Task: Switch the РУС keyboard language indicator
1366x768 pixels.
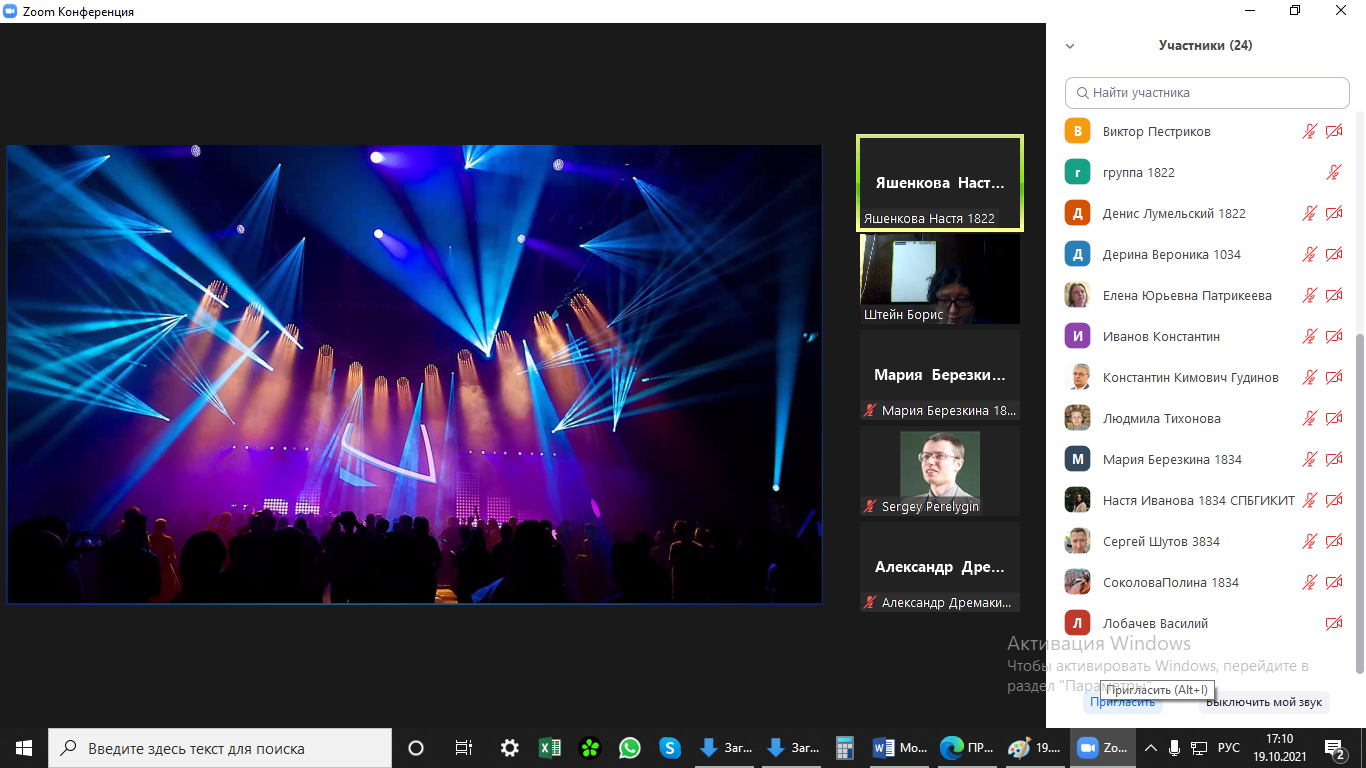Action: [1228, 748]
